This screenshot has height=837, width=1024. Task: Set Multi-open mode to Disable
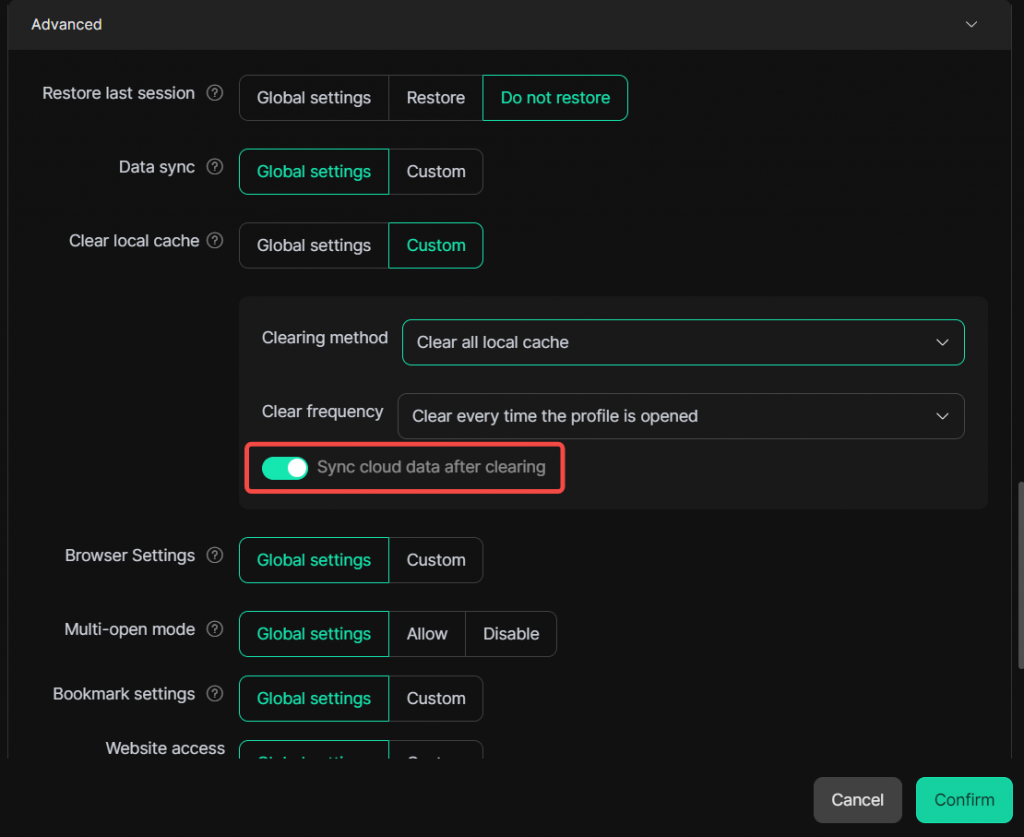click(511, 634)
